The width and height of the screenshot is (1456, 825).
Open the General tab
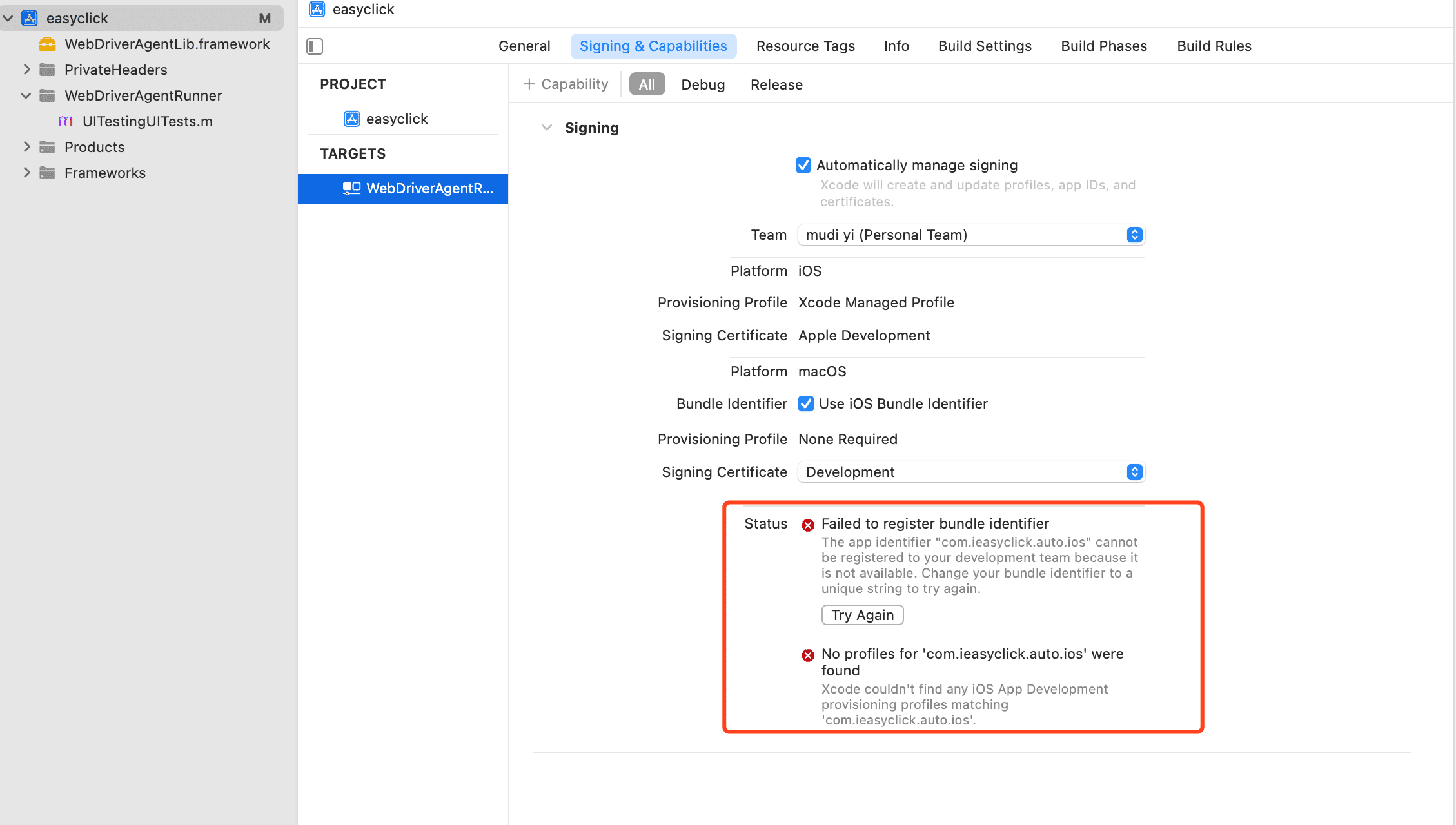tap(524, 46)
